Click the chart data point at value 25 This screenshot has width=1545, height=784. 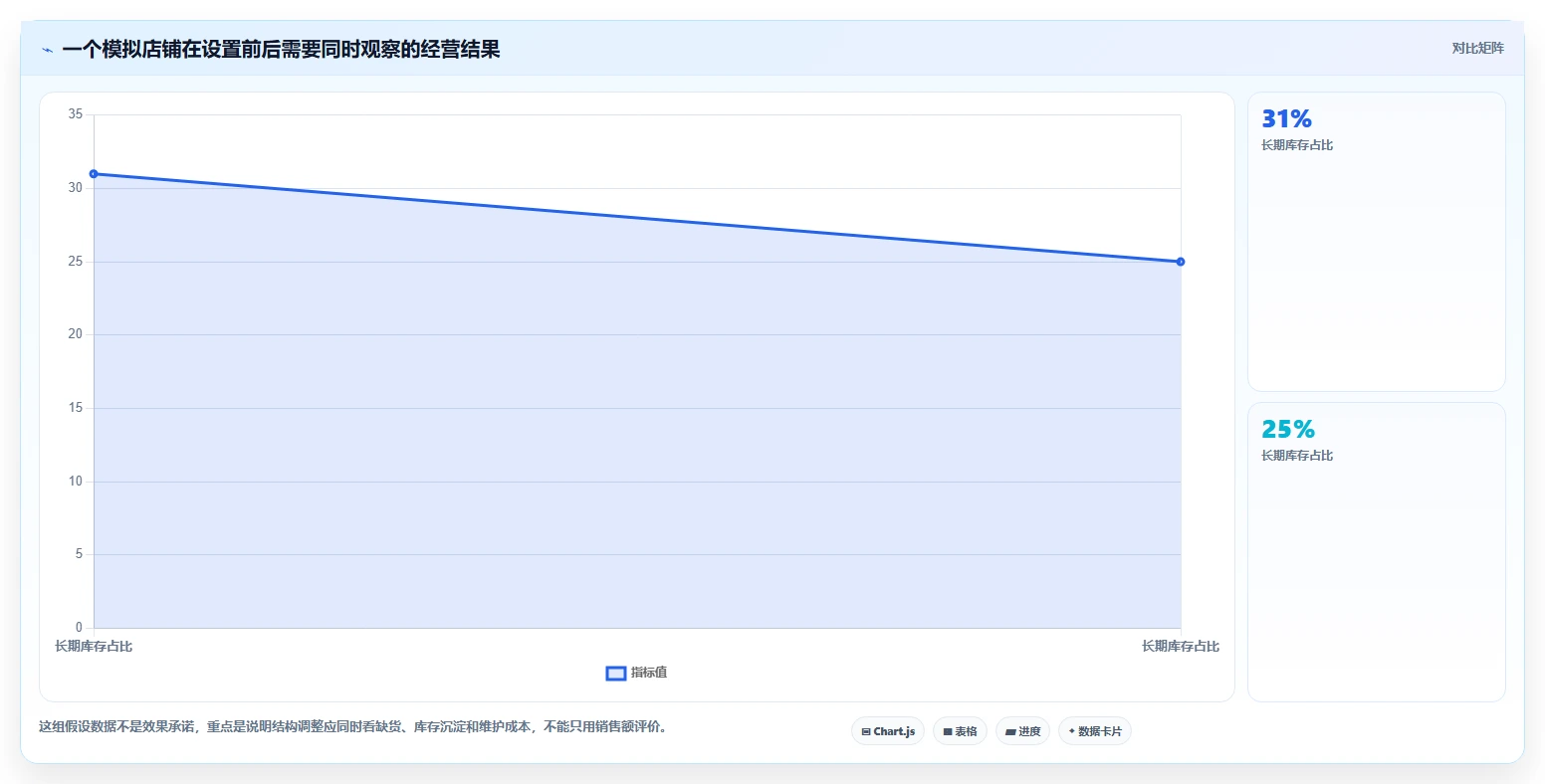(1181, 262)
